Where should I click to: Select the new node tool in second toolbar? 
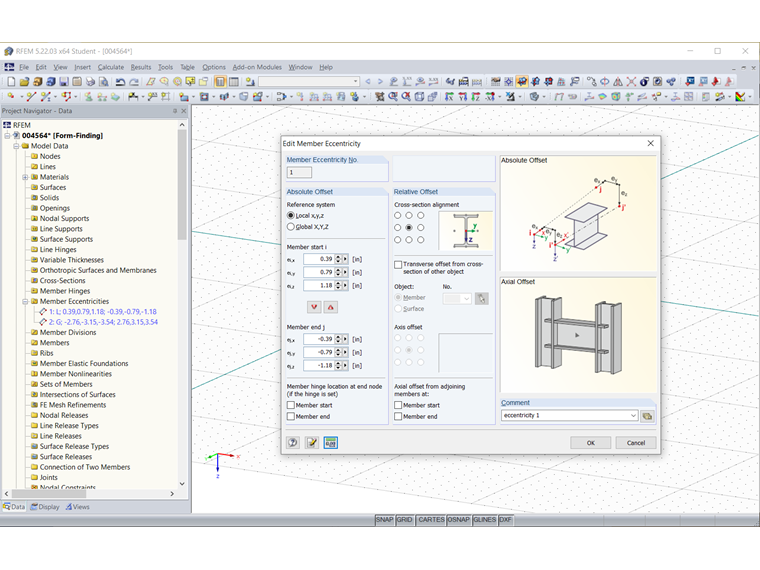[11, 96]
